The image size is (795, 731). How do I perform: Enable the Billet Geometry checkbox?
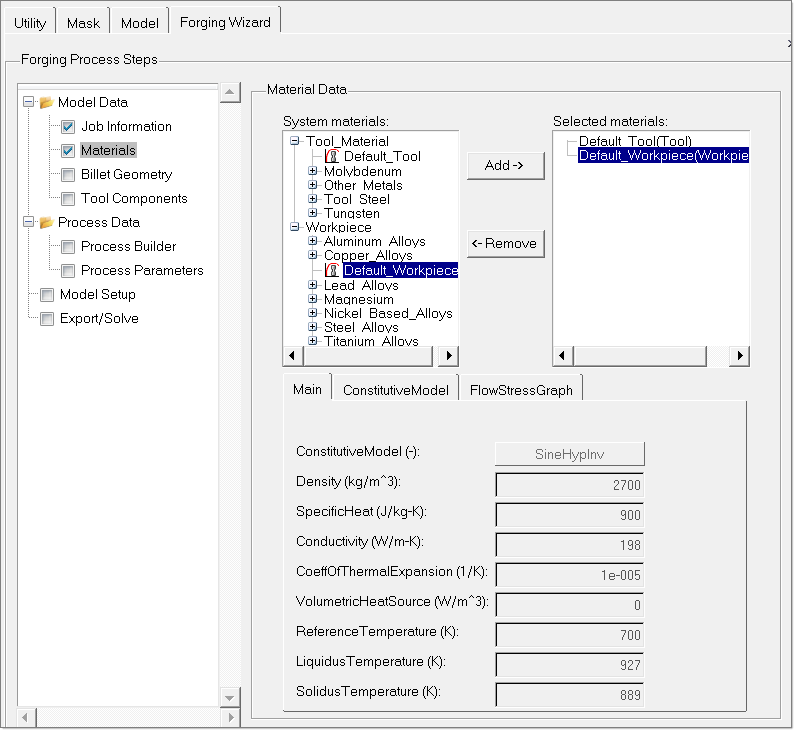(68, 175)
